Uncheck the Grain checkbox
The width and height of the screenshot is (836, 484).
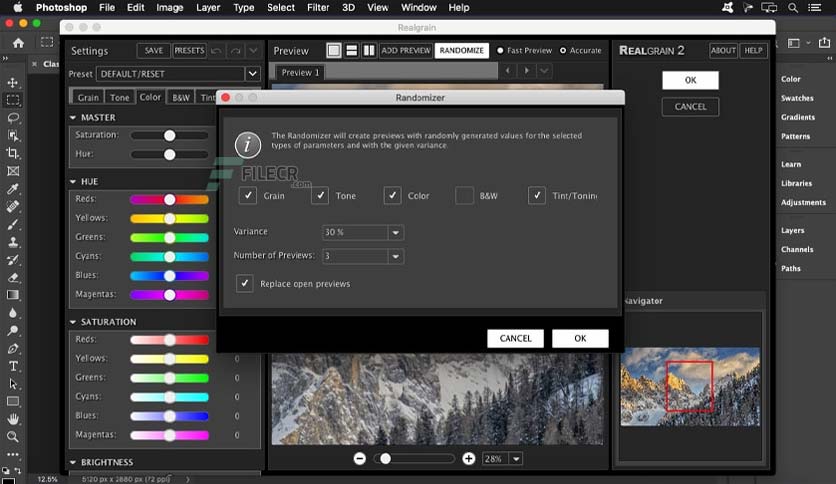(248, 196)
